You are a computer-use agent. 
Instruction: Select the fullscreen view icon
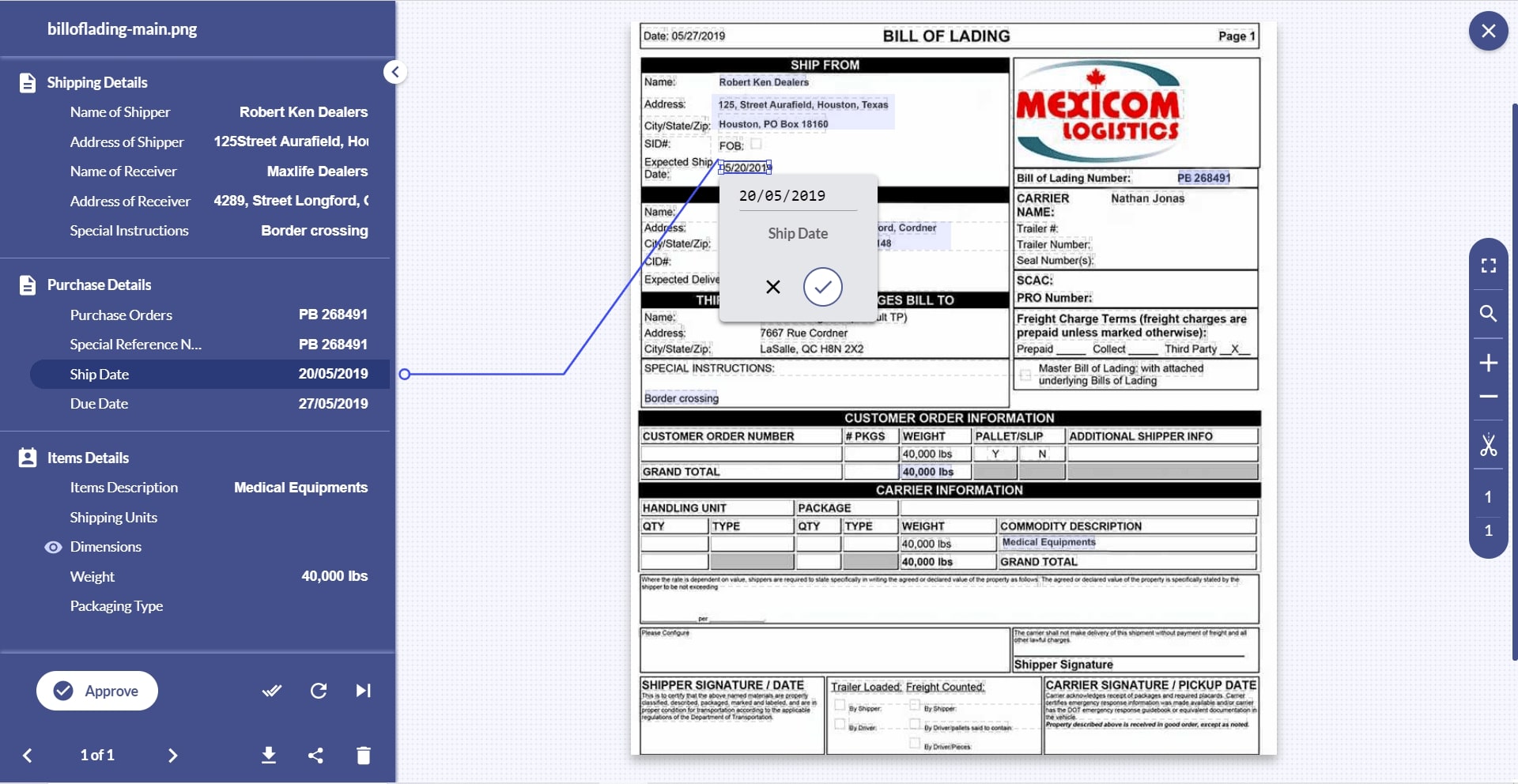coord(1489,265)
